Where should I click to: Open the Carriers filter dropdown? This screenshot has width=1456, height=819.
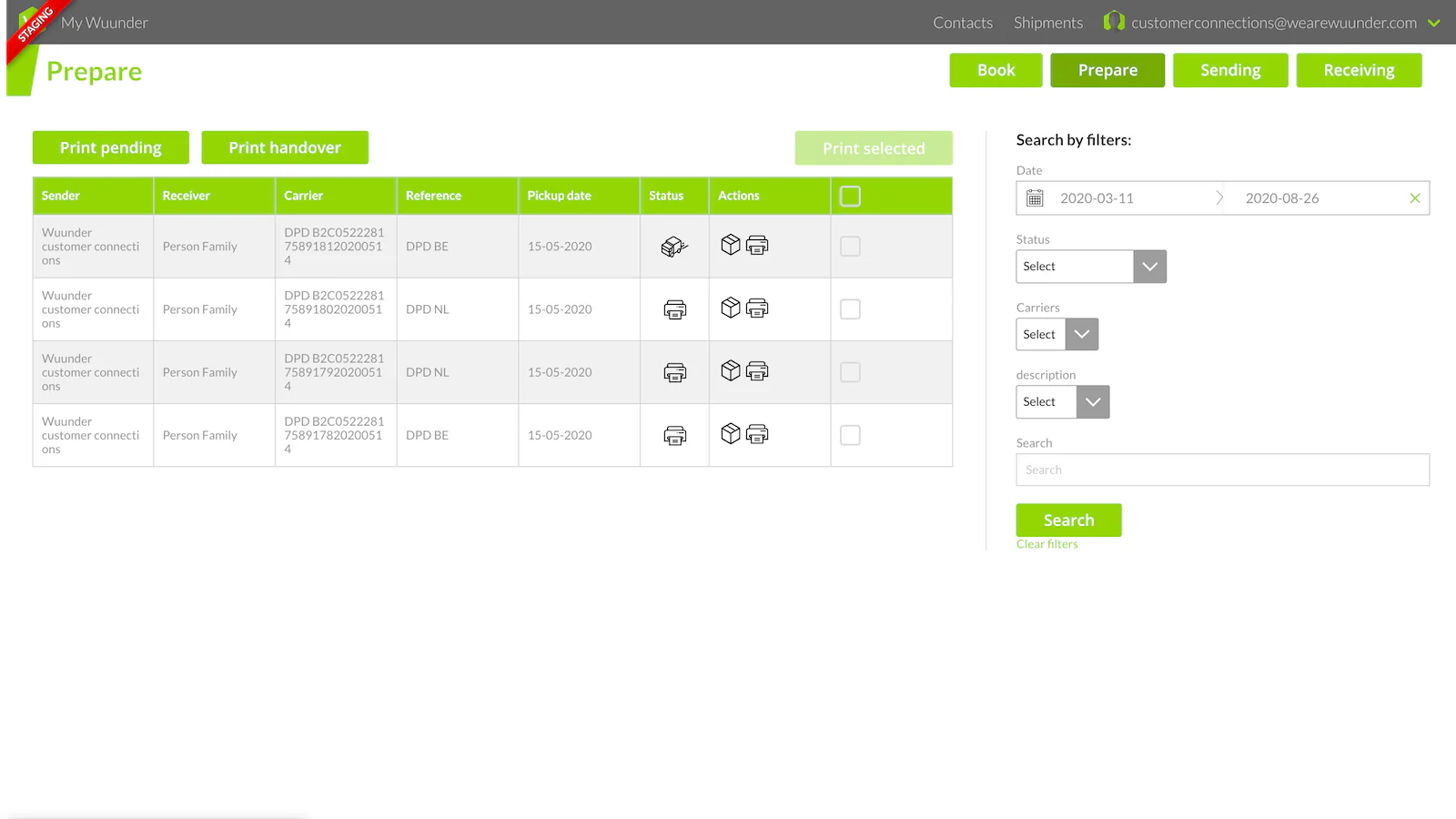[1057, 334]
